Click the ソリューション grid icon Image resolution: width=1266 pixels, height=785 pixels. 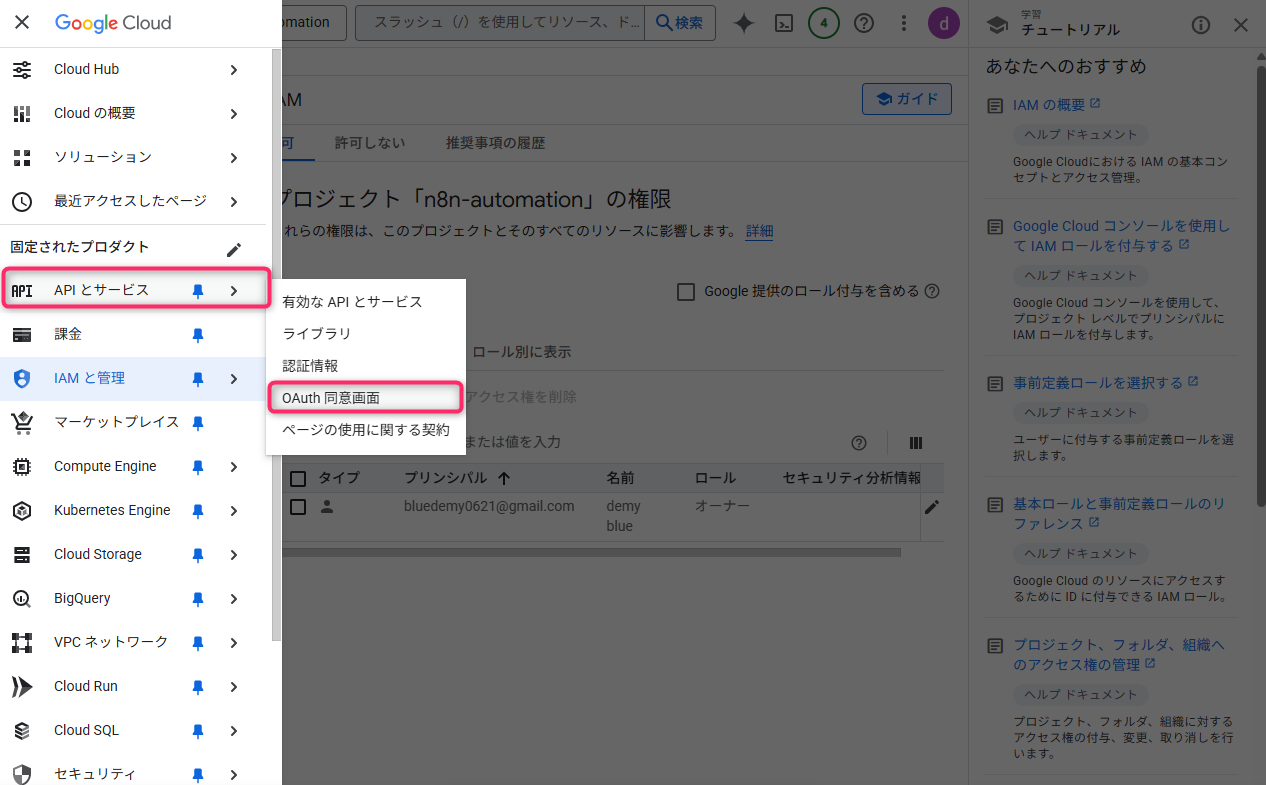click(22, 157)
